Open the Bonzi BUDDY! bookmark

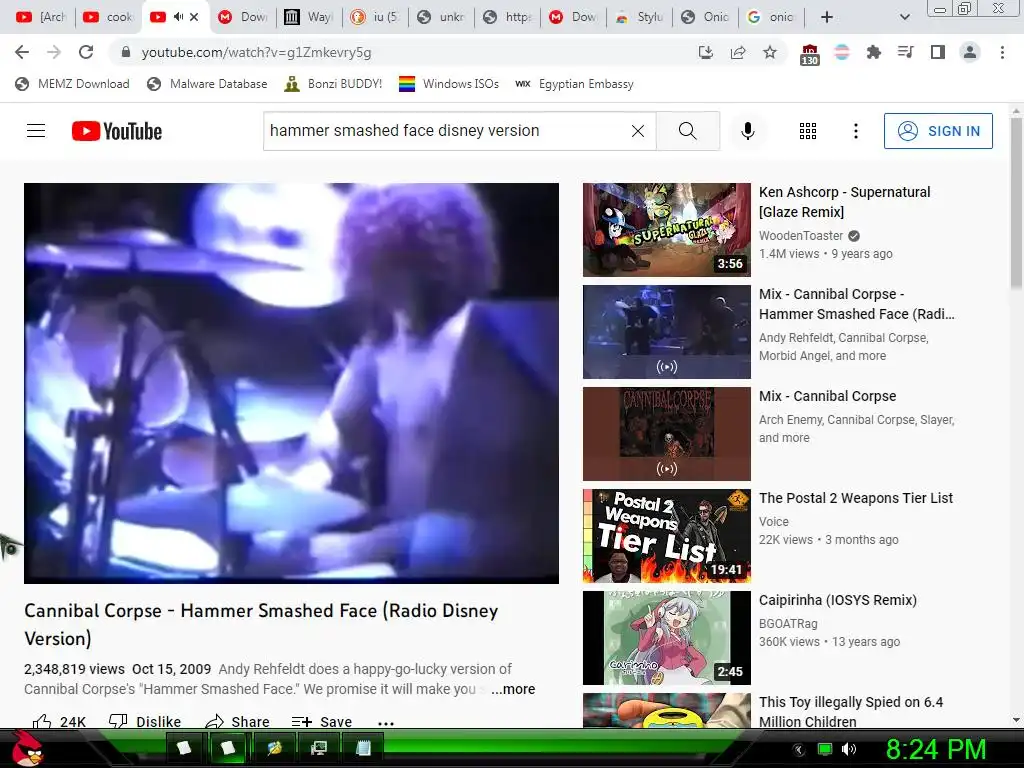pos(334,84)
